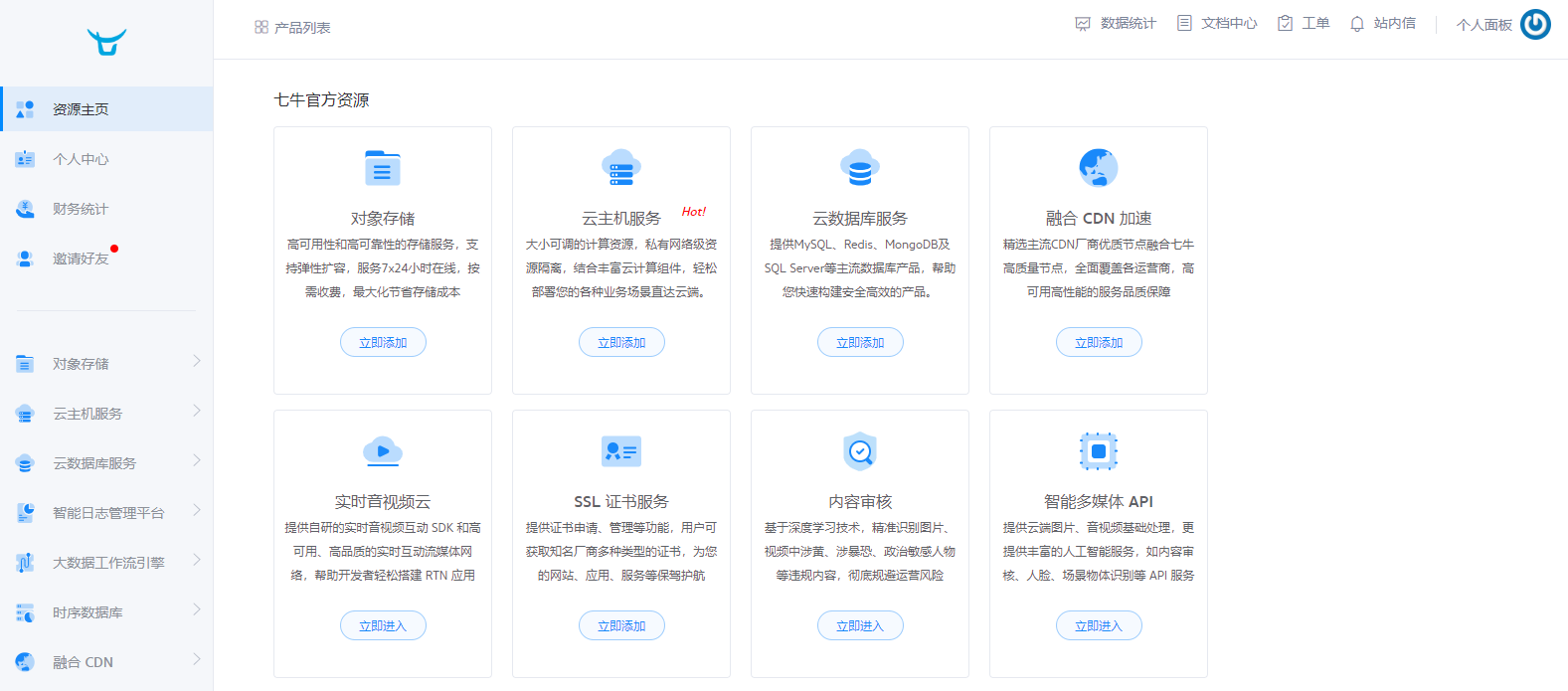Expand the 大数据工作流引擎 chevron
Image resolution: width=1568 pixels, height=691 pixels.
(197, 560)
